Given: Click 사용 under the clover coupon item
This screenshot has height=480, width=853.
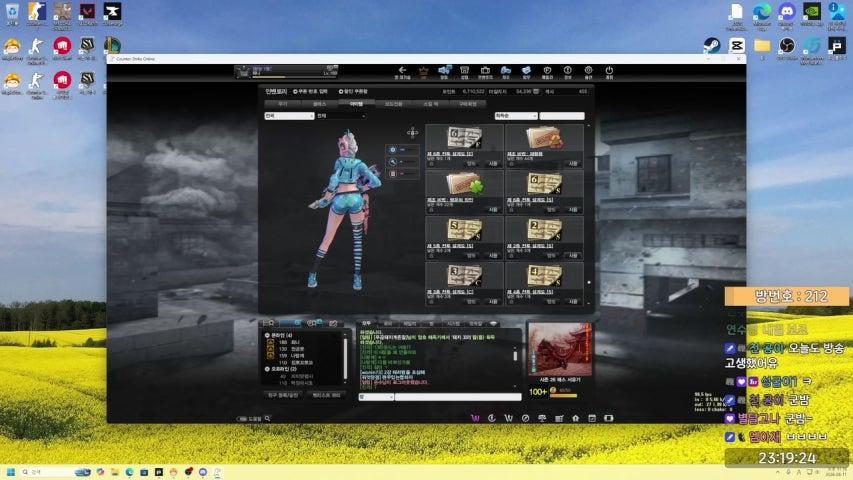Looking at the screenshot, I should click(x=493, y=210).
